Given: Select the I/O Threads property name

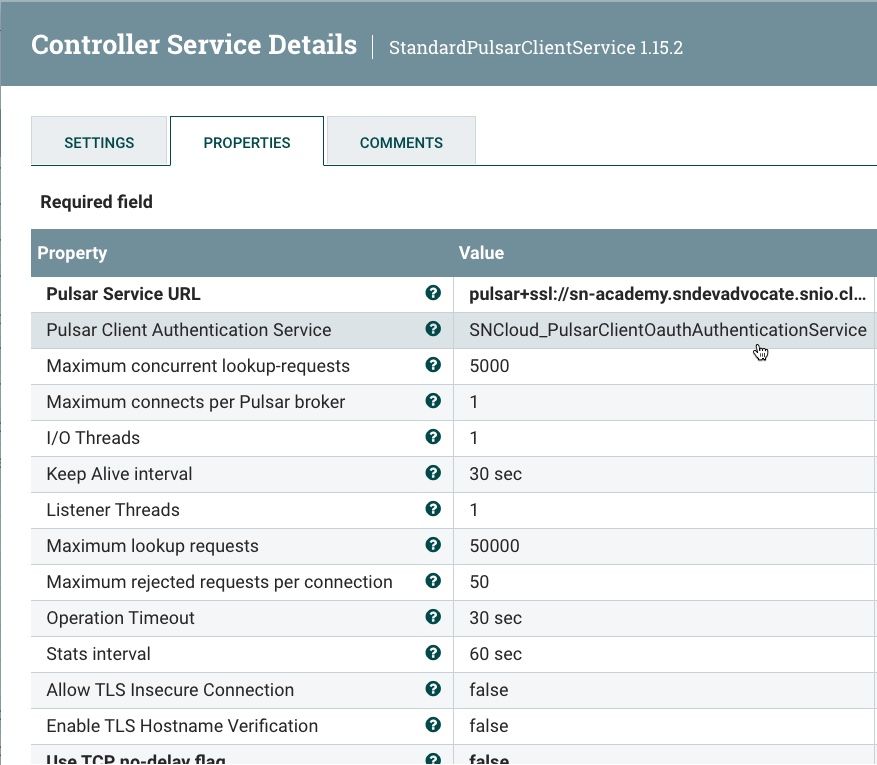Looking at the screenshot, I should click(93, 438).
